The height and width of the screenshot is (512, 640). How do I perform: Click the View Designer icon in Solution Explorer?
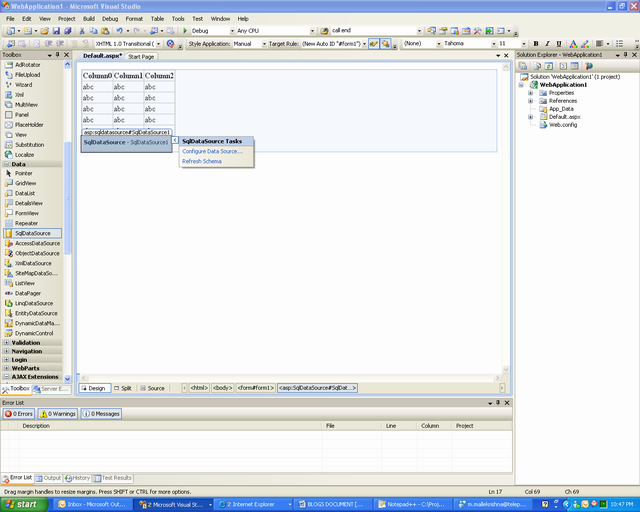(575, 66)
